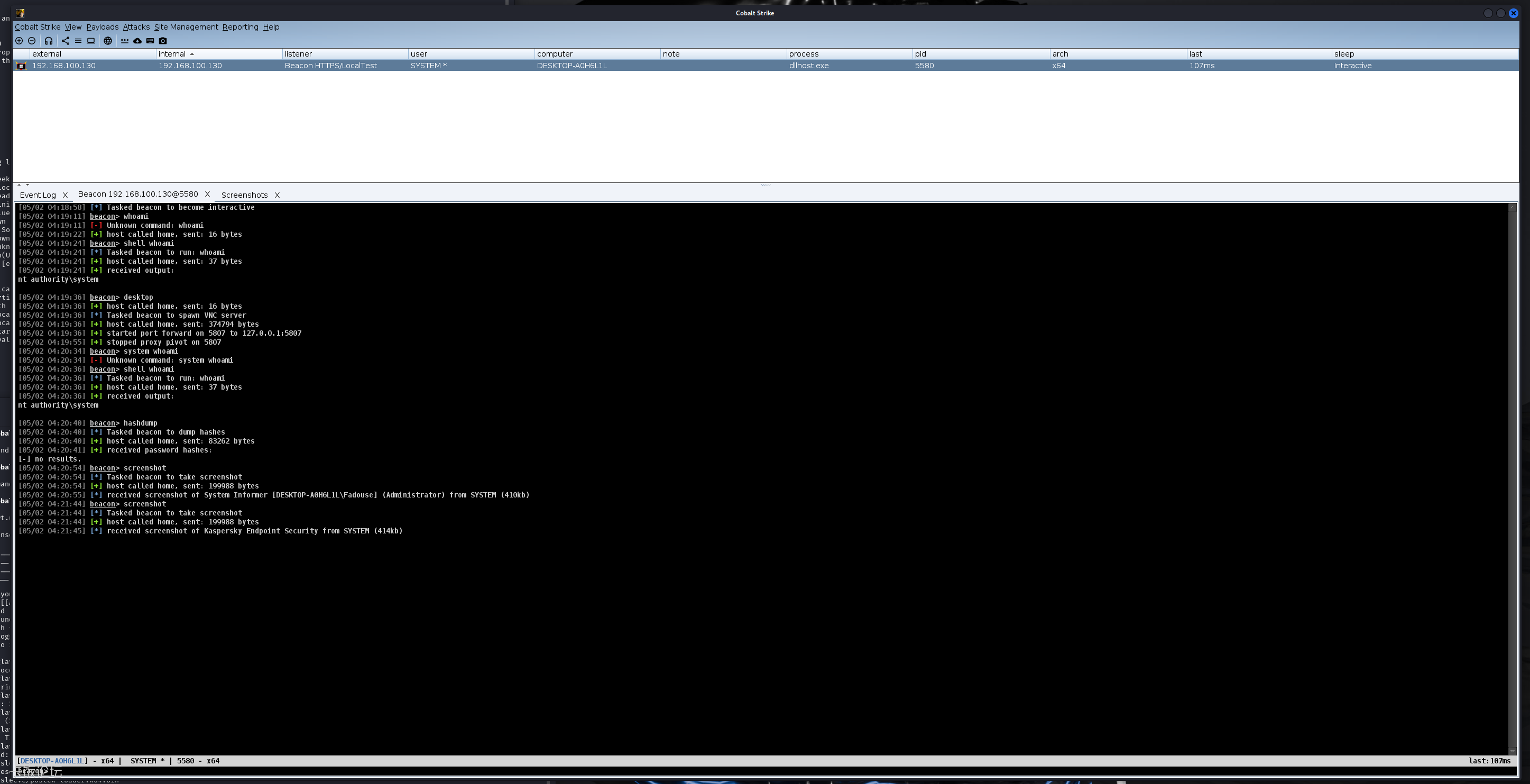Toggle sort on the internal column header

tap(219, 54)
